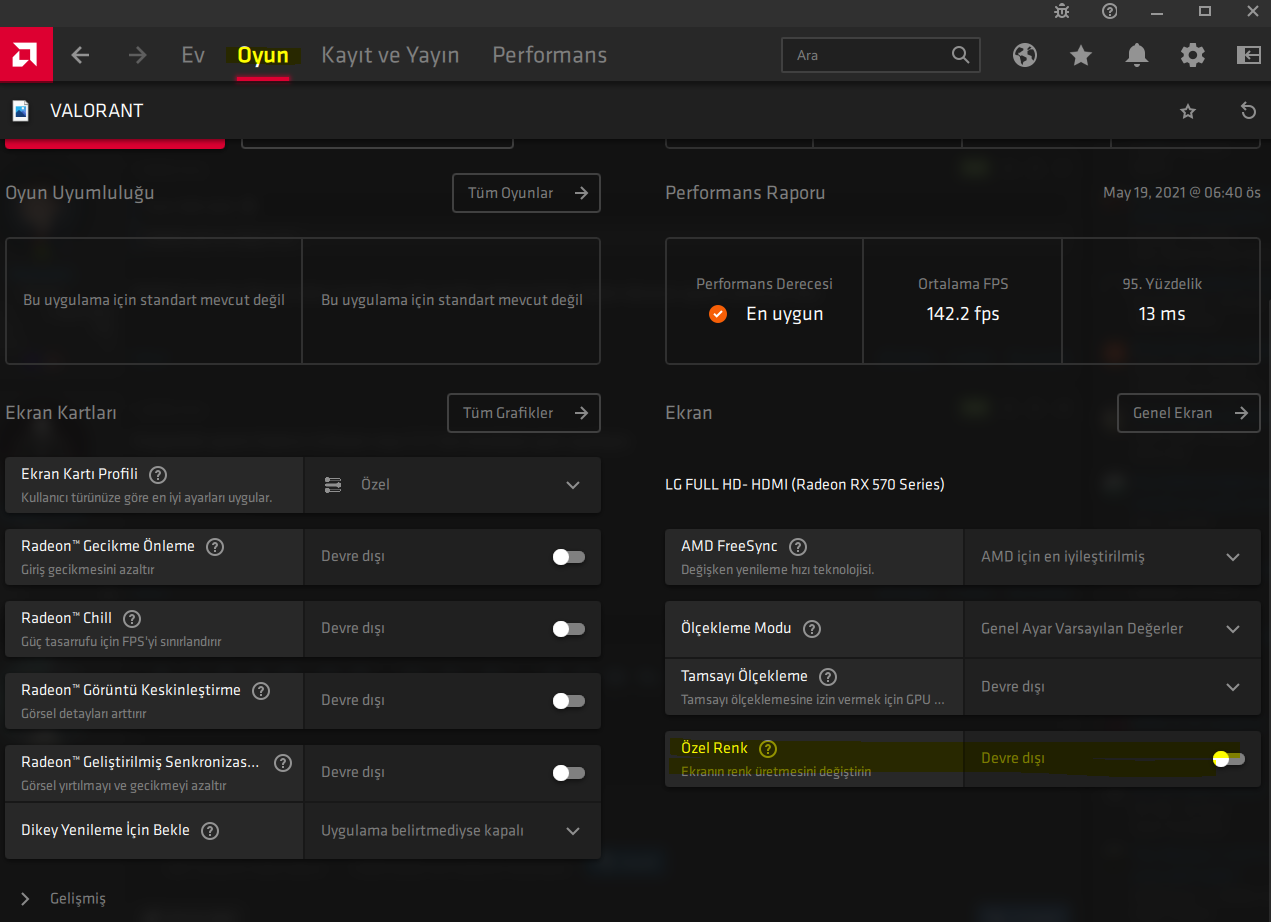Expand the Gelişmiş section
Image resolution: width=1271 pixels, height=922 pixels.
click(62, 898)
